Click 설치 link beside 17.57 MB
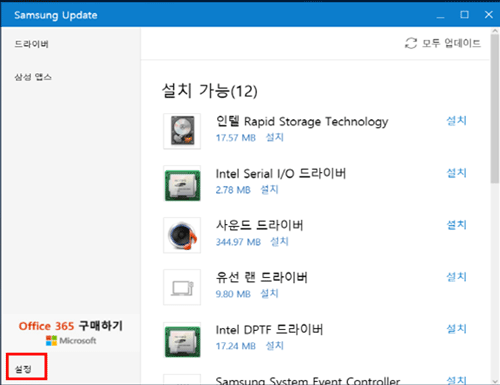500x385 pixels. coord(274,137)
